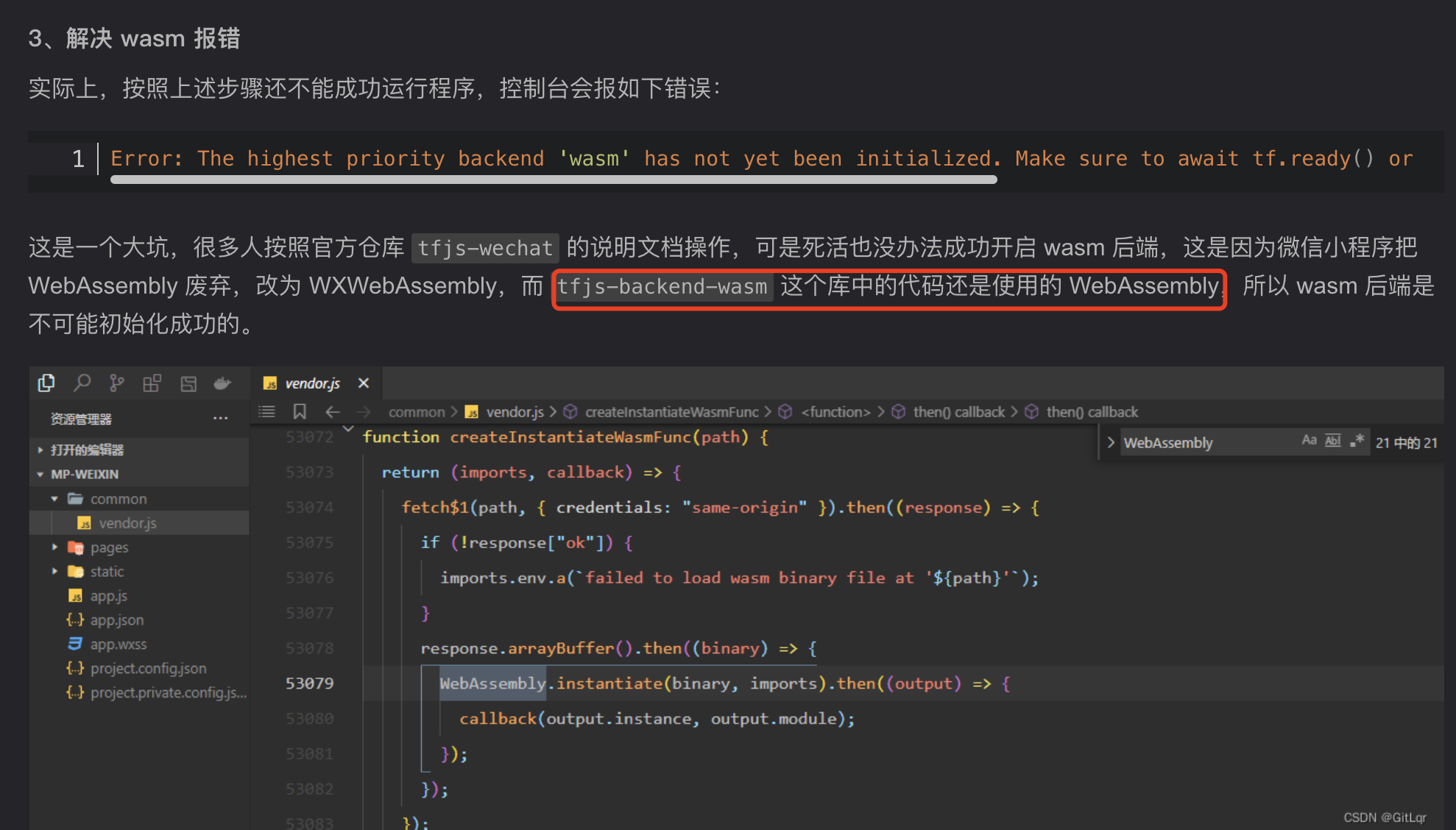The width and height of the screenshot is (1456, 830).
Task: Open app.json in file tree
Action: (116, 620)
